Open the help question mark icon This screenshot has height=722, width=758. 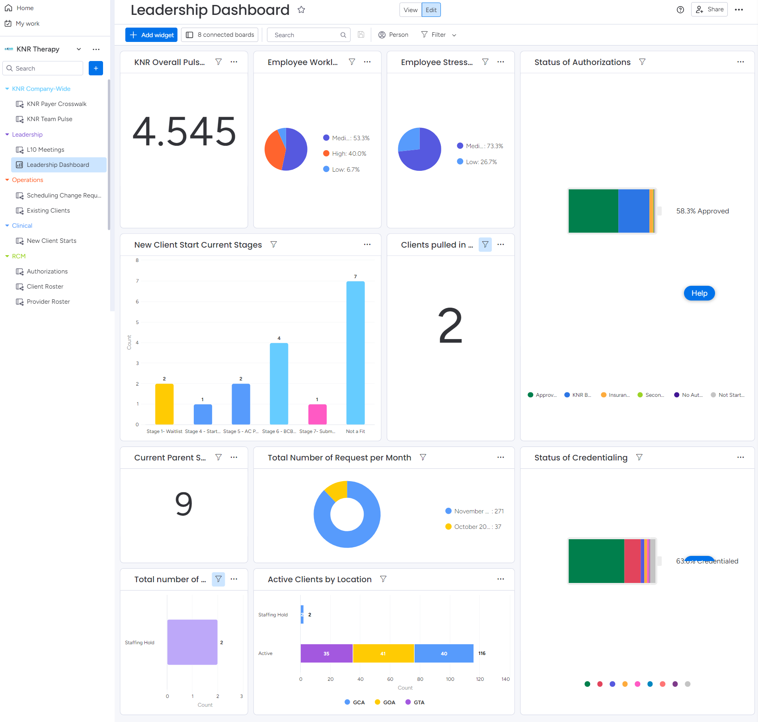pos(680,10)
